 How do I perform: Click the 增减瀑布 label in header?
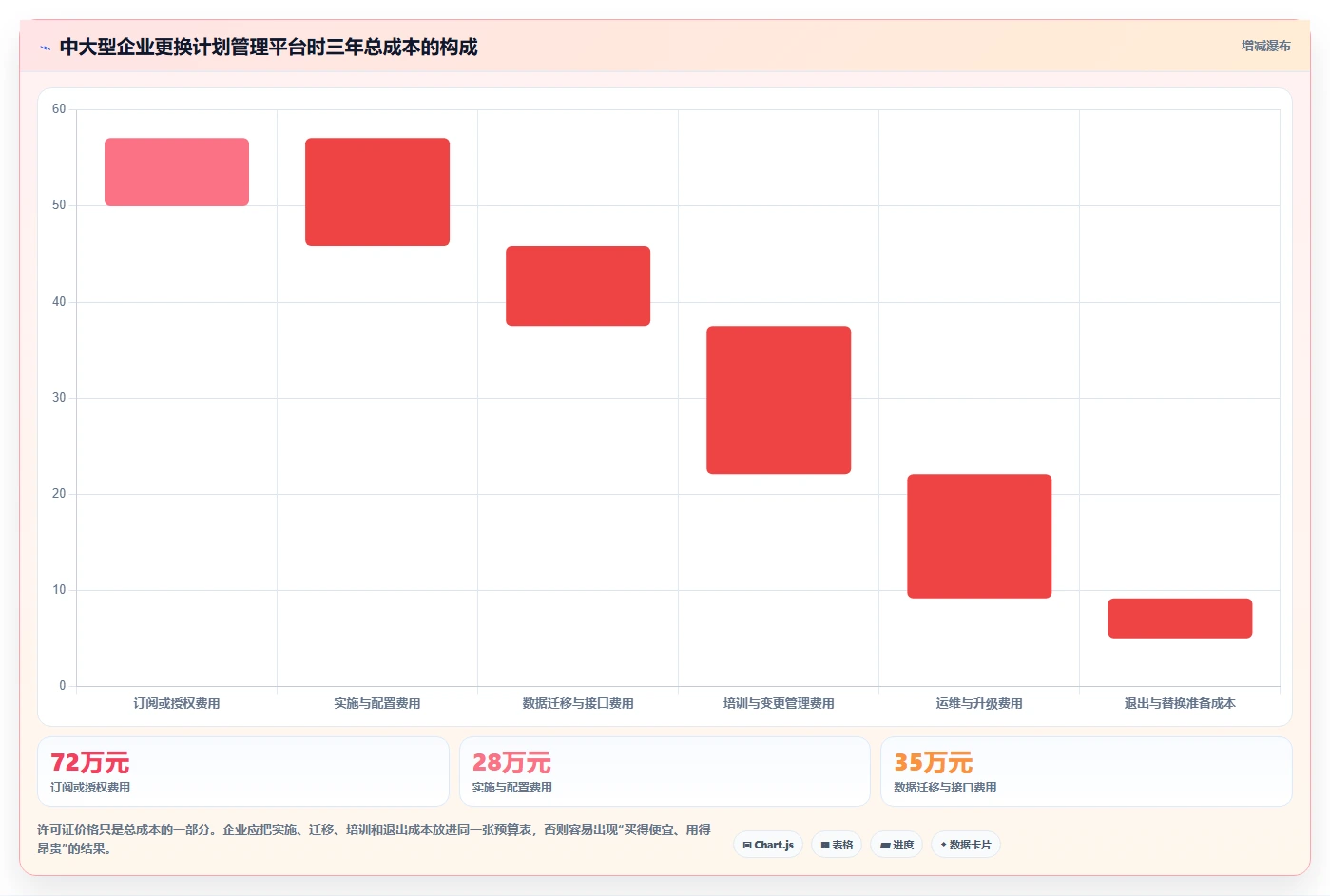[x=1265, y=46]
